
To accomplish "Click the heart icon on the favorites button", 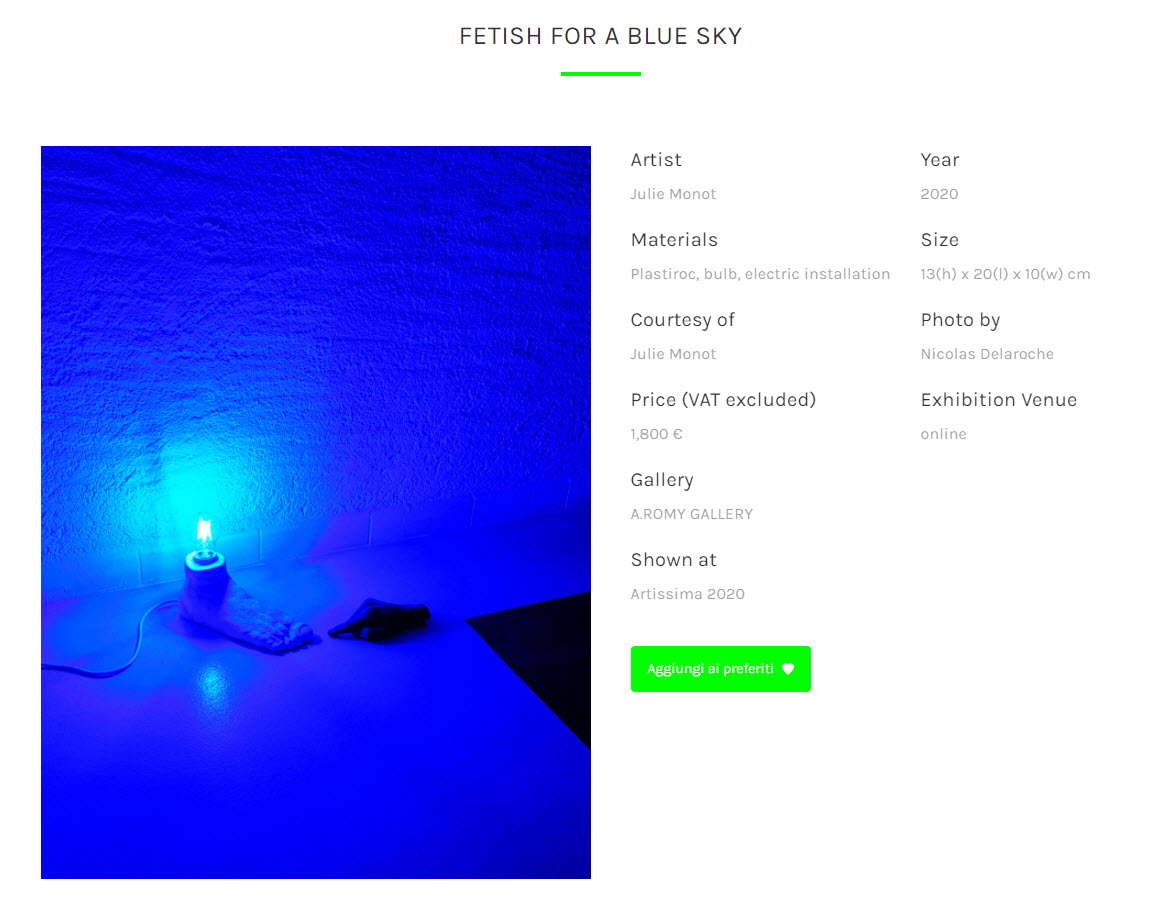I will pyautogui.click(x=788, y=669).
